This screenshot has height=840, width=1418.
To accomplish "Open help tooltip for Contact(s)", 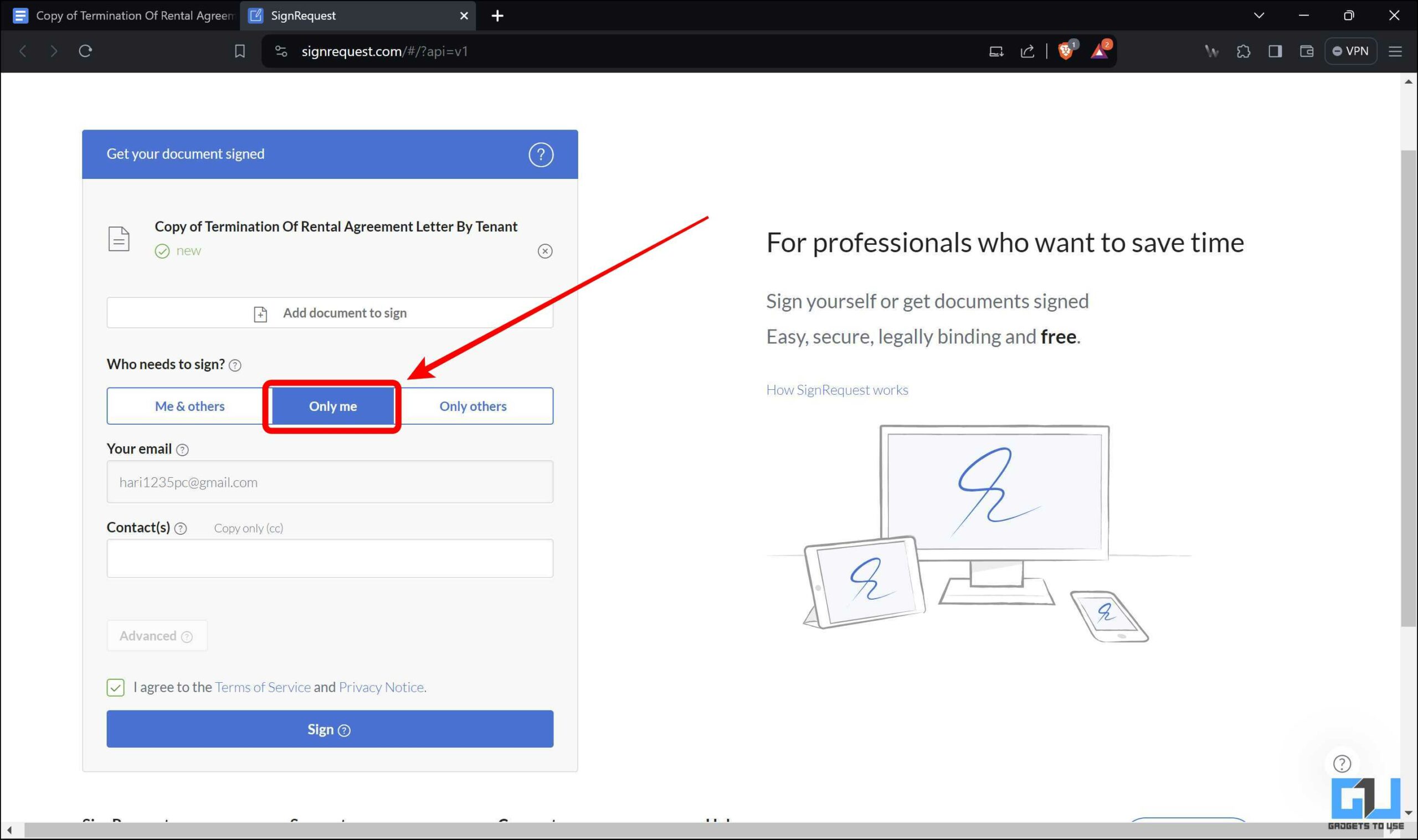I will (180, 528).
